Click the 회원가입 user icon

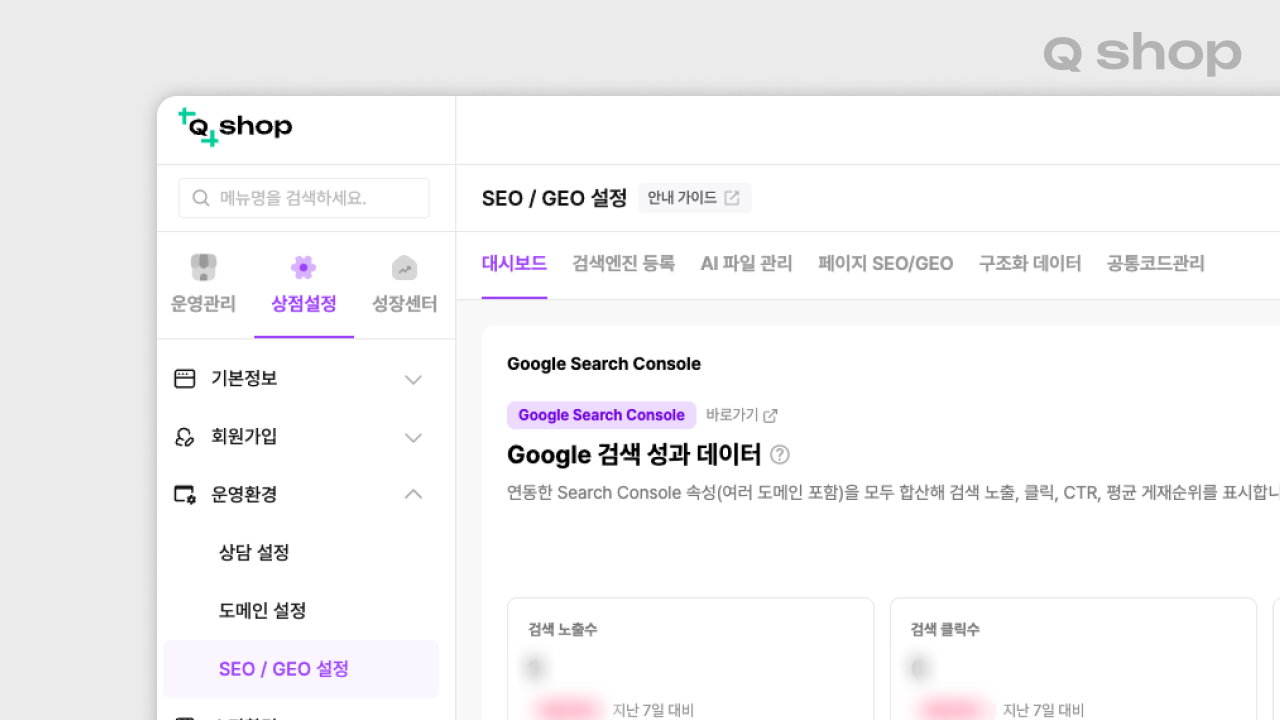coord(185,437)
